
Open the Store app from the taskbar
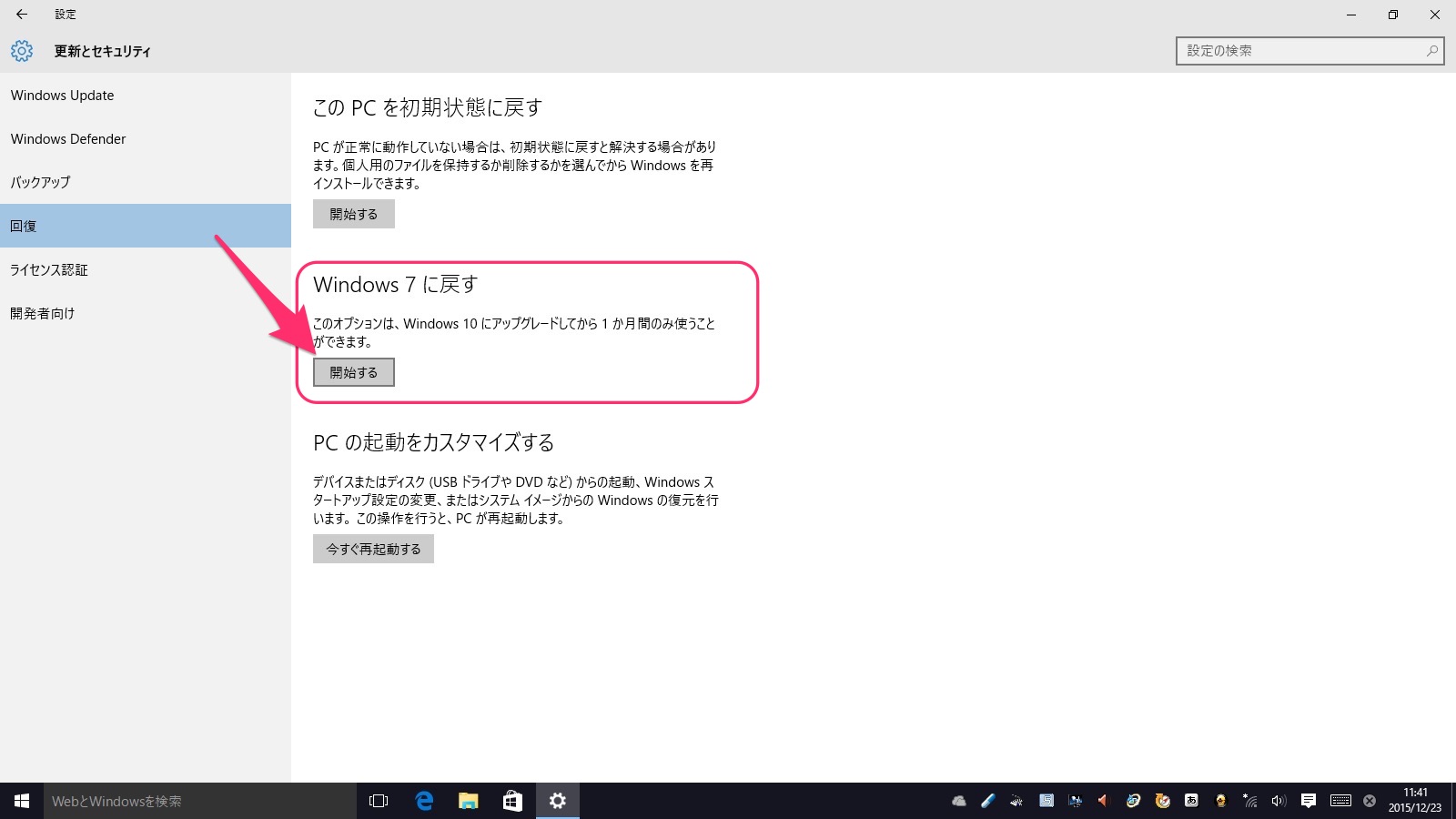click(512, 801)
